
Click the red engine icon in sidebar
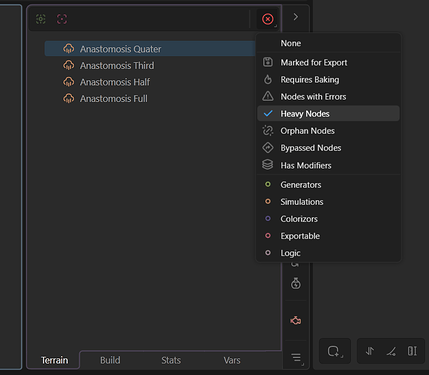tap(296, 321)
